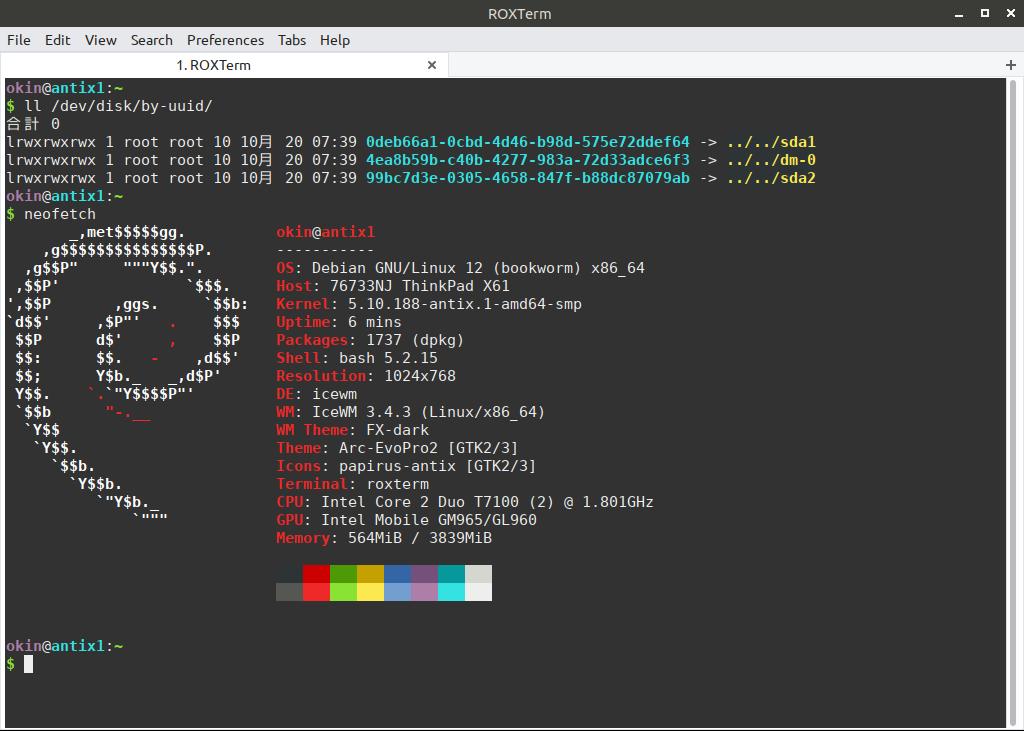
Task: Open the Preferences menu
Action: coord(225,40)
